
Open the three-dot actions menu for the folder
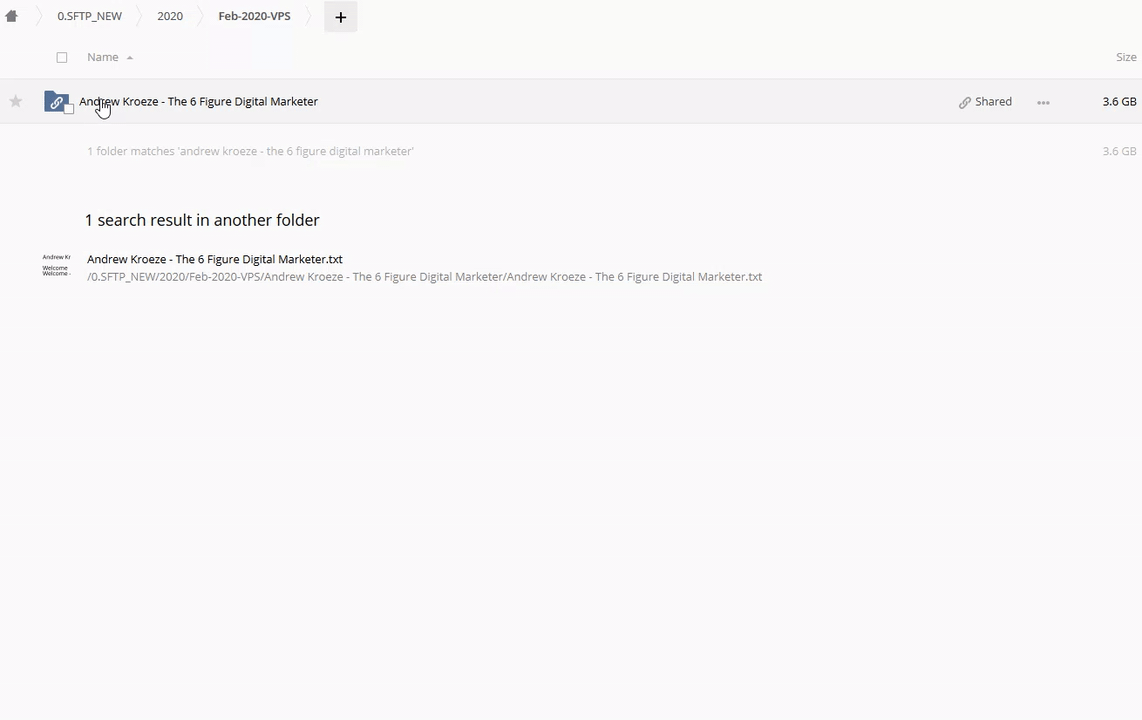pos(1043,102)
